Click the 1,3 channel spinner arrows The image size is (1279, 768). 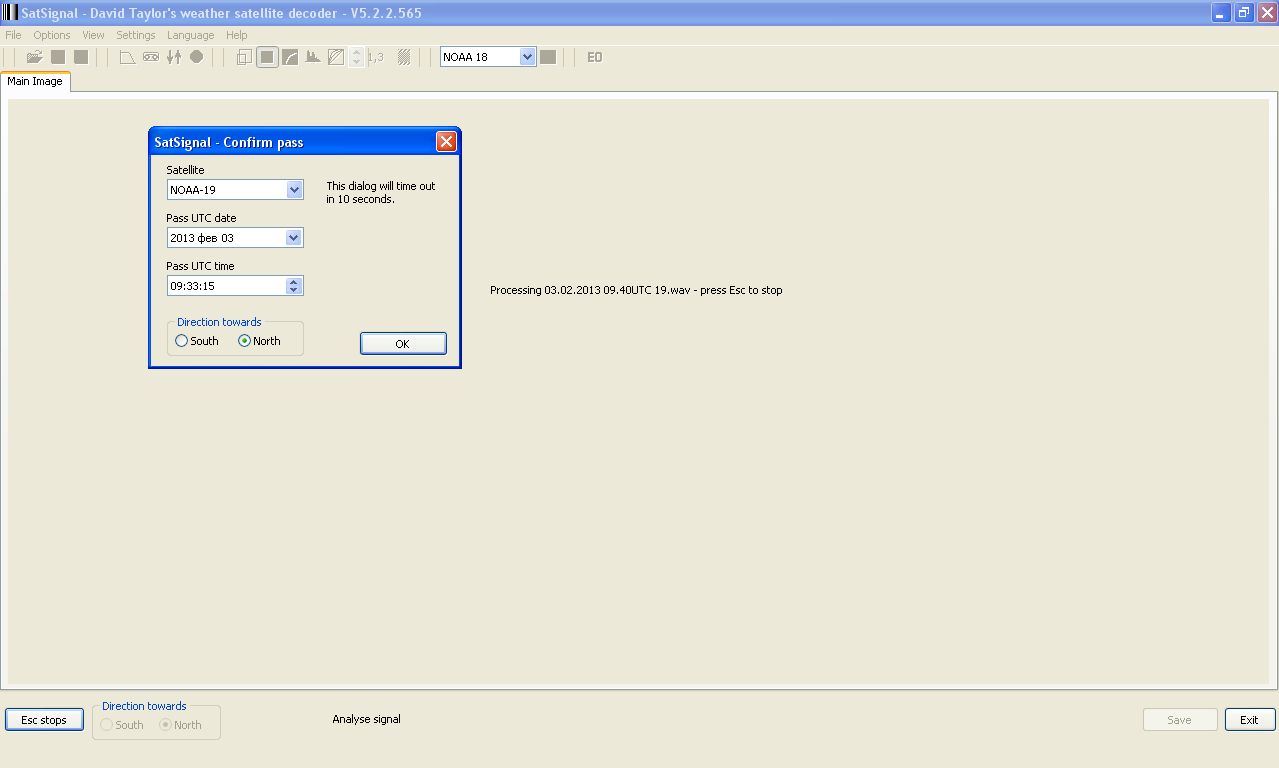coord(357,57)
